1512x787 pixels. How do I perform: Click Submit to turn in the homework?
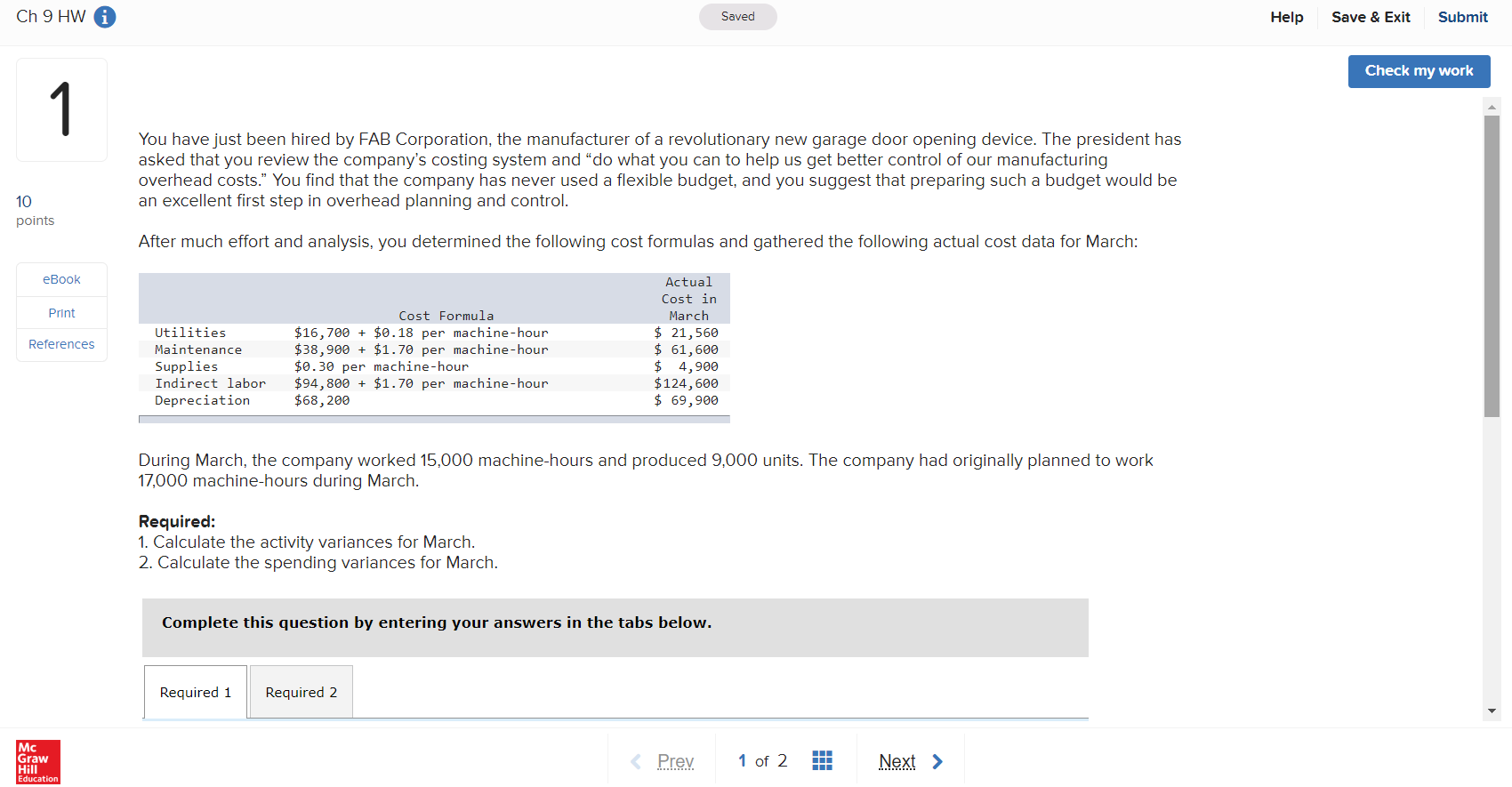tap(1463, 17)
